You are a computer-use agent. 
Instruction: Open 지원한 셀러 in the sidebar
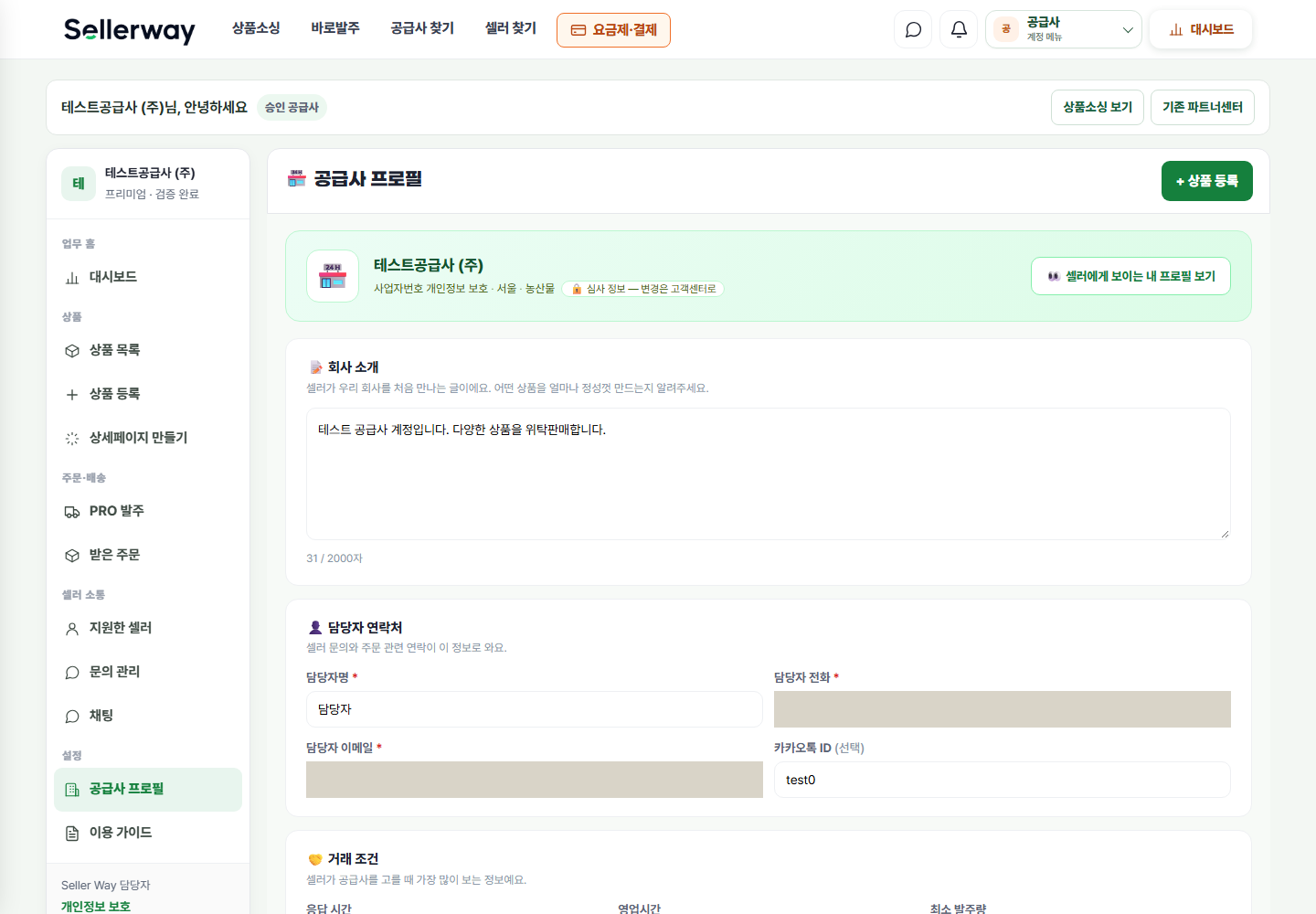[x=148, y=628]
